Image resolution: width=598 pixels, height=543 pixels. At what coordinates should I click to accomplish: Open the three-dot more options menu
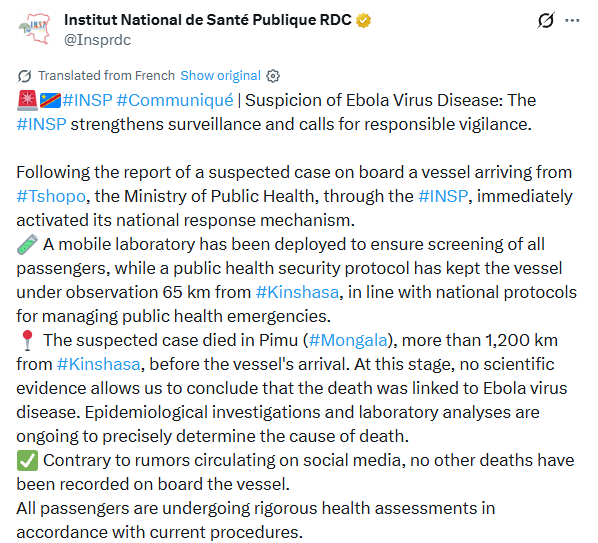[x=572, y=21]
